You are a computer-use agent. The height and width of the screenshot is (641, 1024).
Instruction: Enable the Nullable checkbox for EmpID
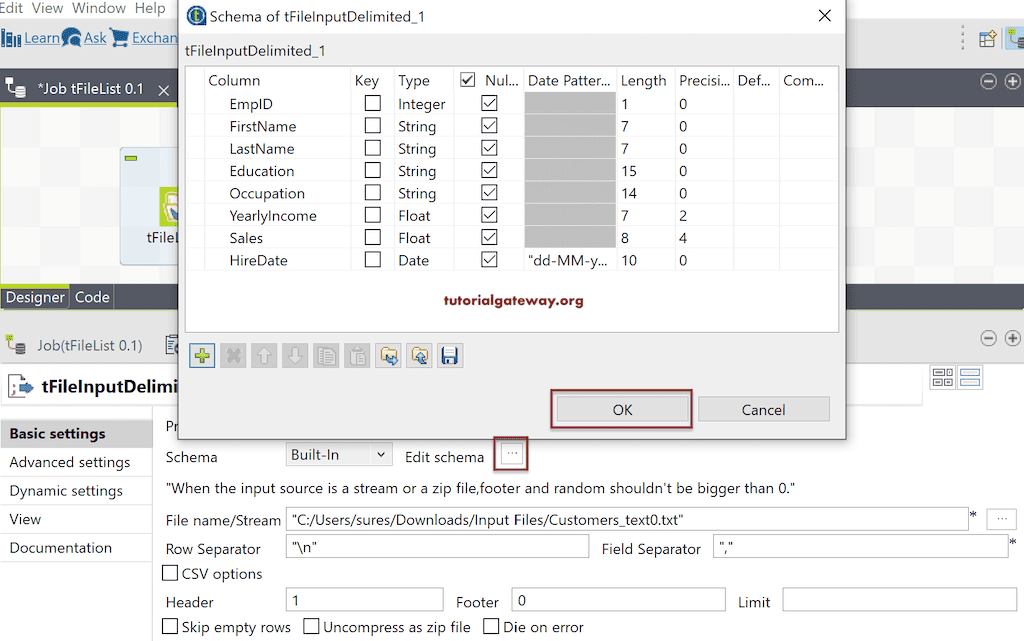489,103
